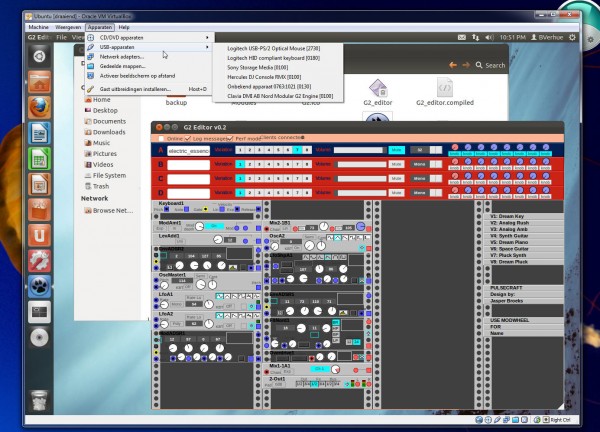Click the 'V1: Dream Key' label

point(507,216)
